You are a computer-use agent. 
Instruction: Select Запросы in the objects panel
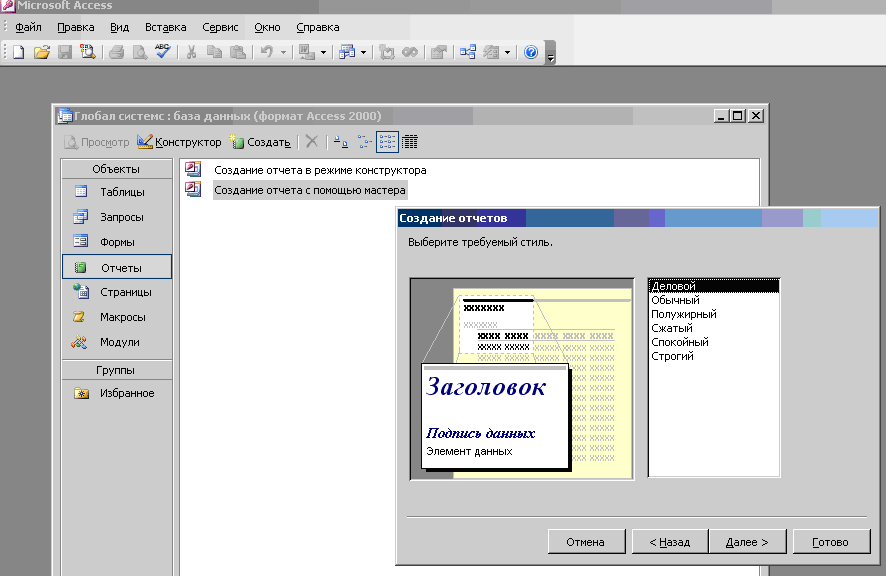(x=116, y=216)
